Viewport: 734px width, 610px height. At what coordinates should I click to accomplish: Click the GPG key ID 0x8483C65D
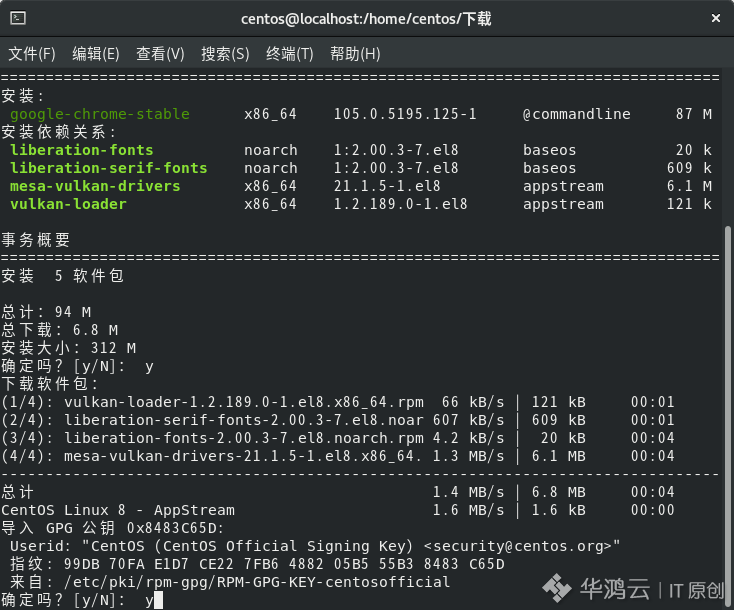[171, 528]
